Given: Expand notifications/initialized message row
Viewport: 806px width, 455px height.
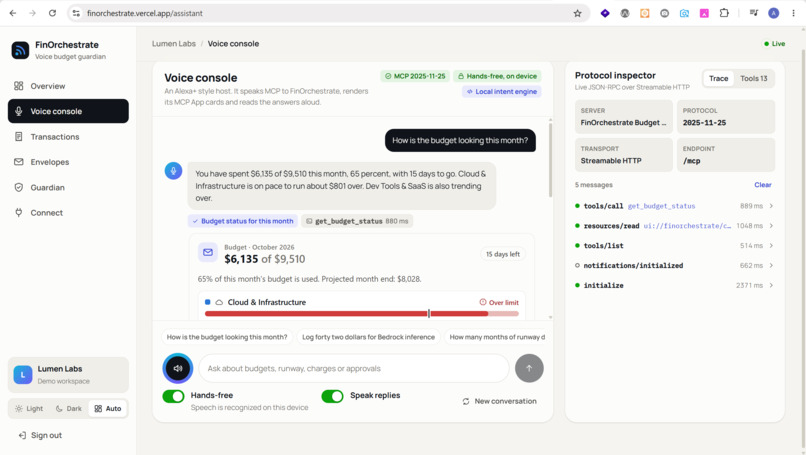Looking at the screenshot, I should (x=674, y=266).
